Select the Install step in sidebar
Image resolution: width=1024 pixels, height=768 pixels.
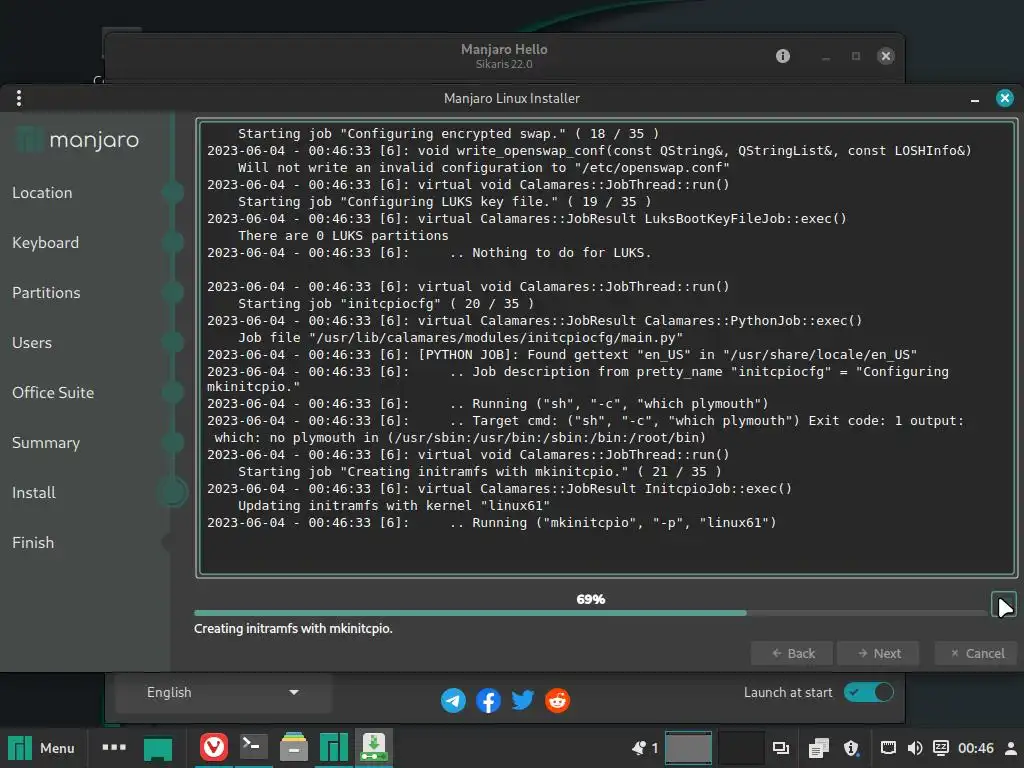point(34,492)
